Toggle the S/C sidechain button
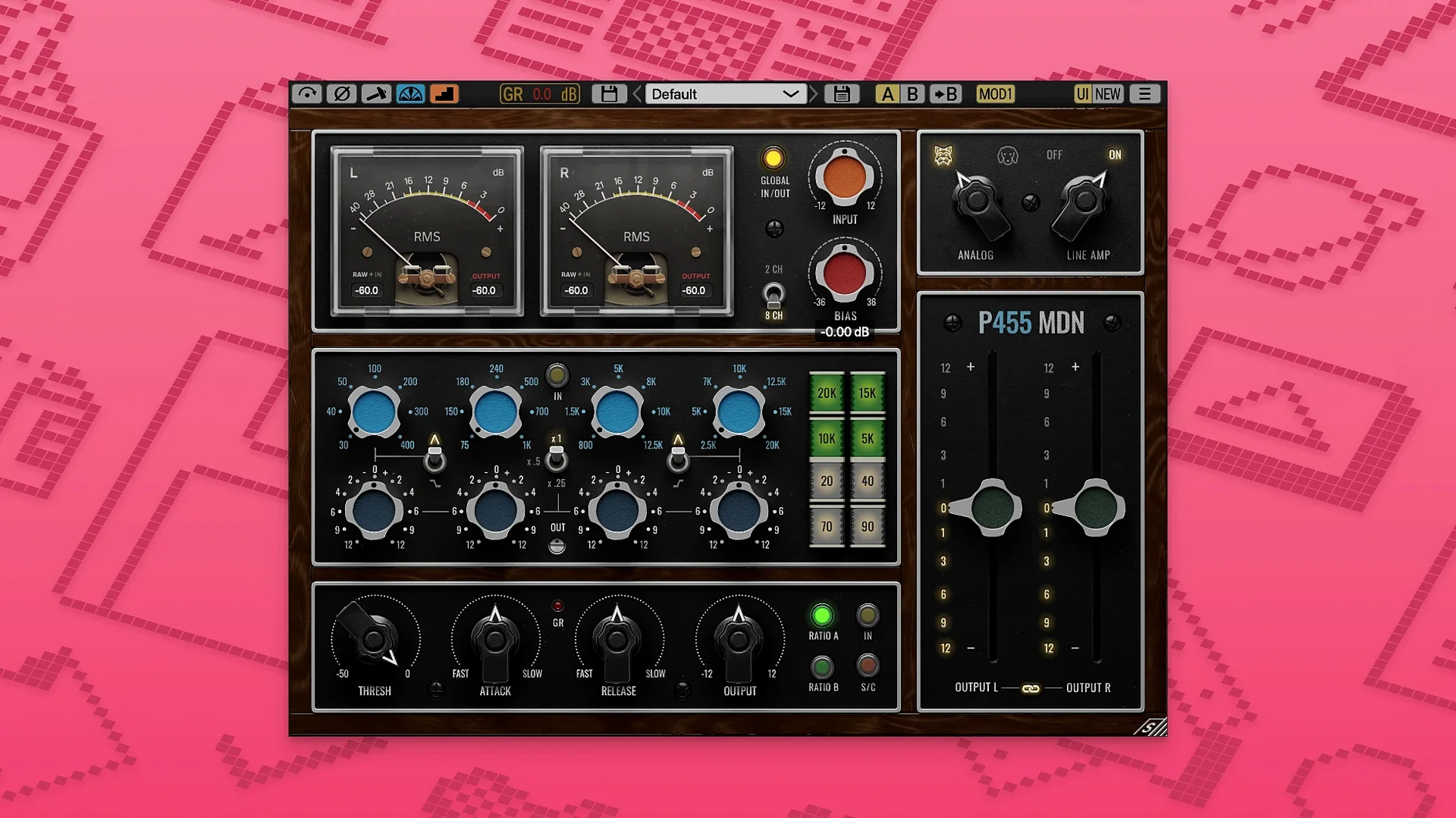This screenshot has width=1456, height=818. coord(868,665)
